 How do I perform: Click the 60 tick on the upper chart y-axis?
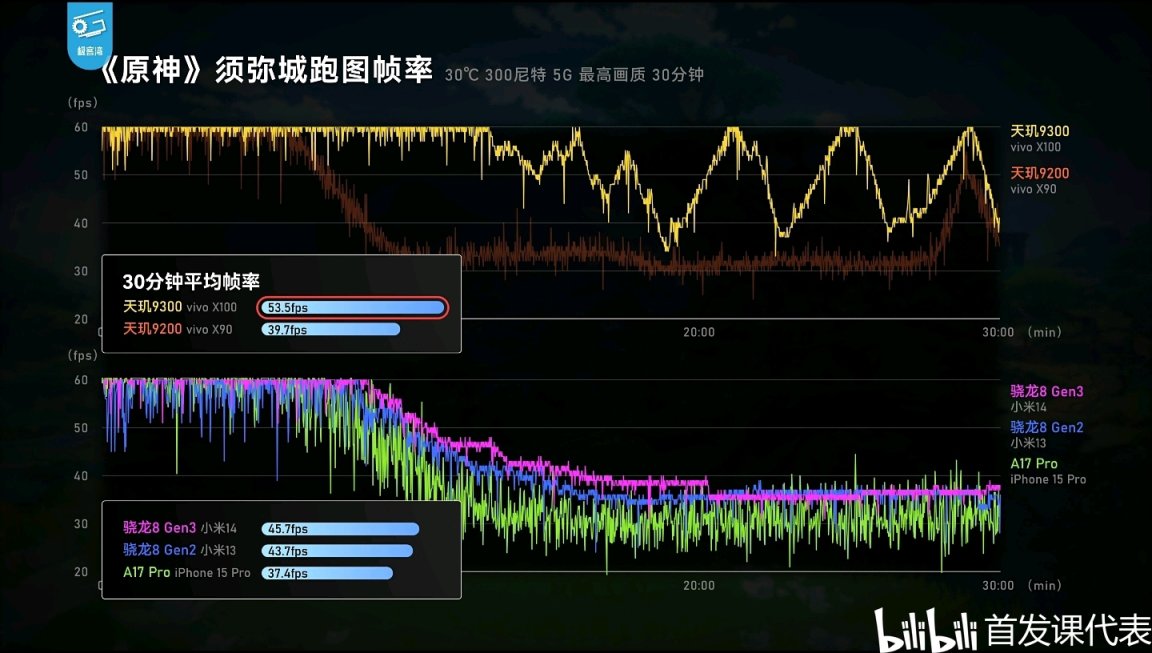[x=81, y=127]
